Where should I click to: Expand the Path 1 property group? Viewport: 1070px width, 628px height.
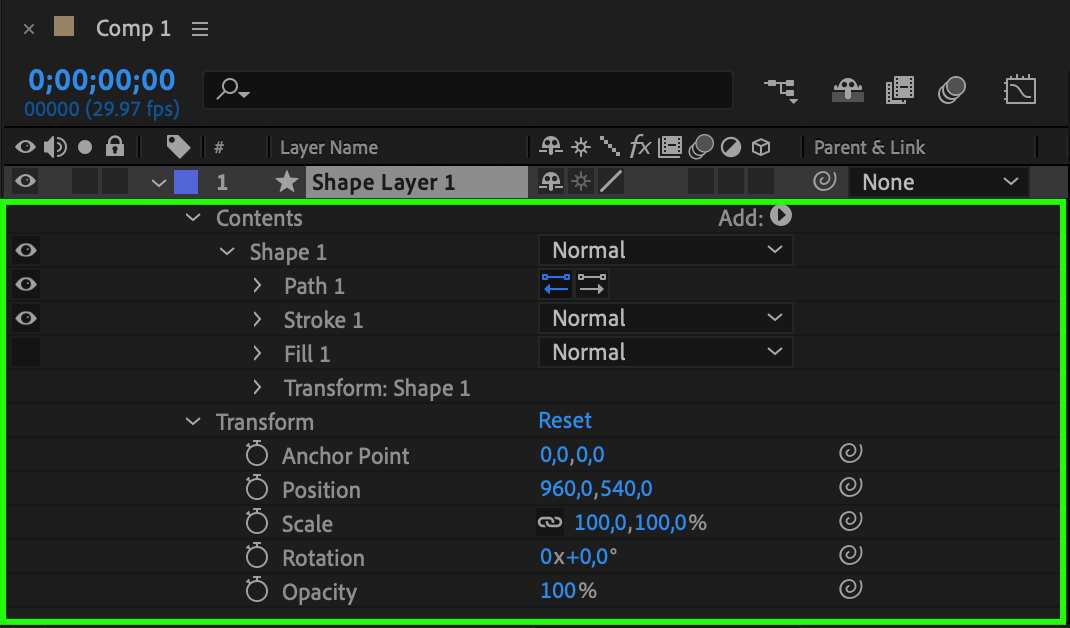257,286
